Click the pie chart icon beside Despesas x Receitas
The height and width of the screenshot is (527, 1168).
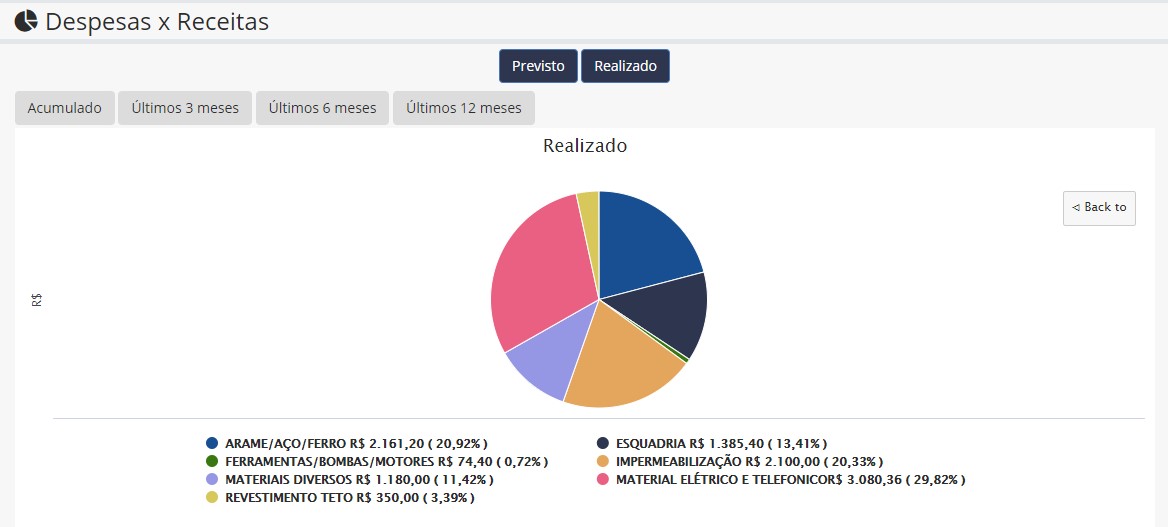(x=26, y=21)
